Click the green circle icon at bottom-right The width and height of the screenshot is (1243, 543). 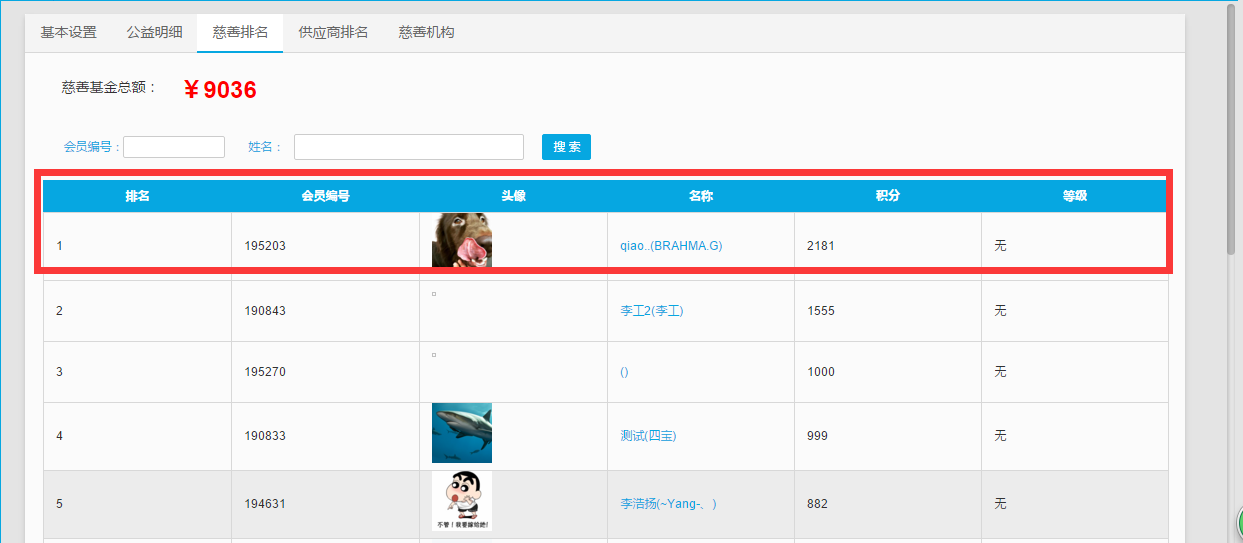click(x=1238, y=524)
